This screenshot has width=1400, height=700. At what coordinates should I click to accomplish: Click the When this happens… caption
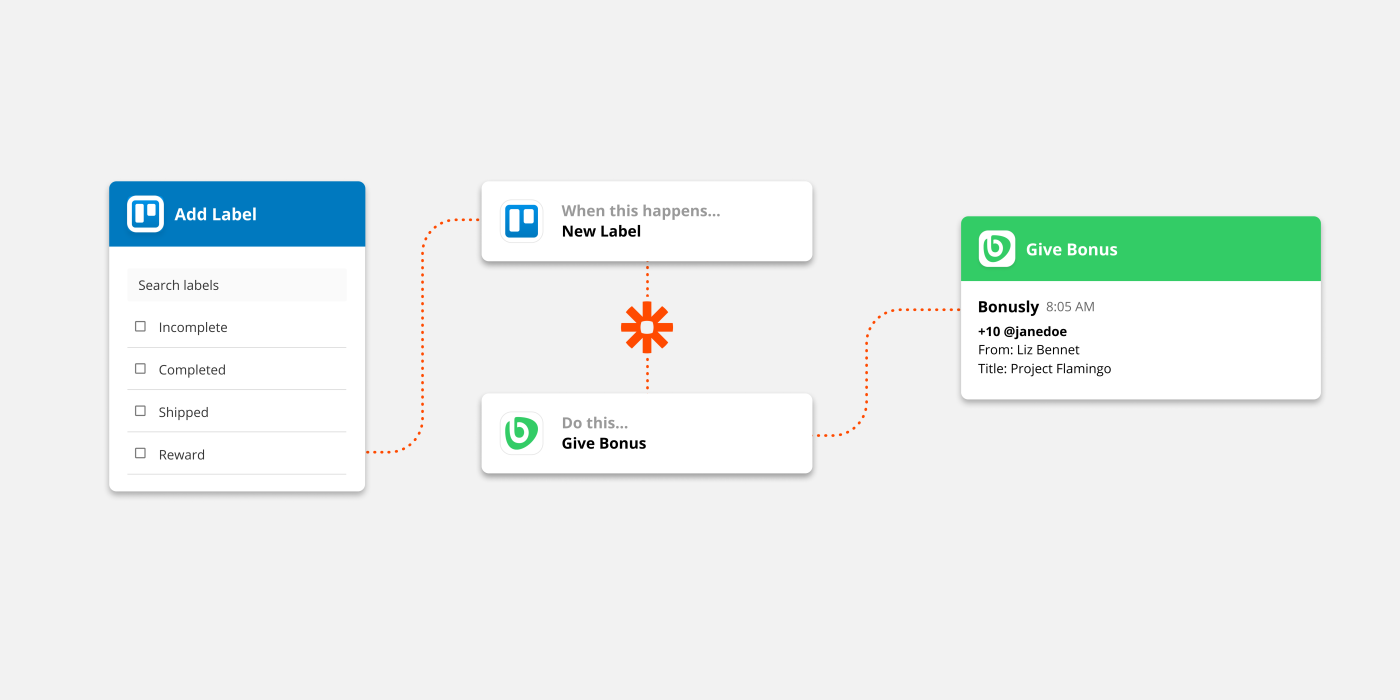point(641,211)
